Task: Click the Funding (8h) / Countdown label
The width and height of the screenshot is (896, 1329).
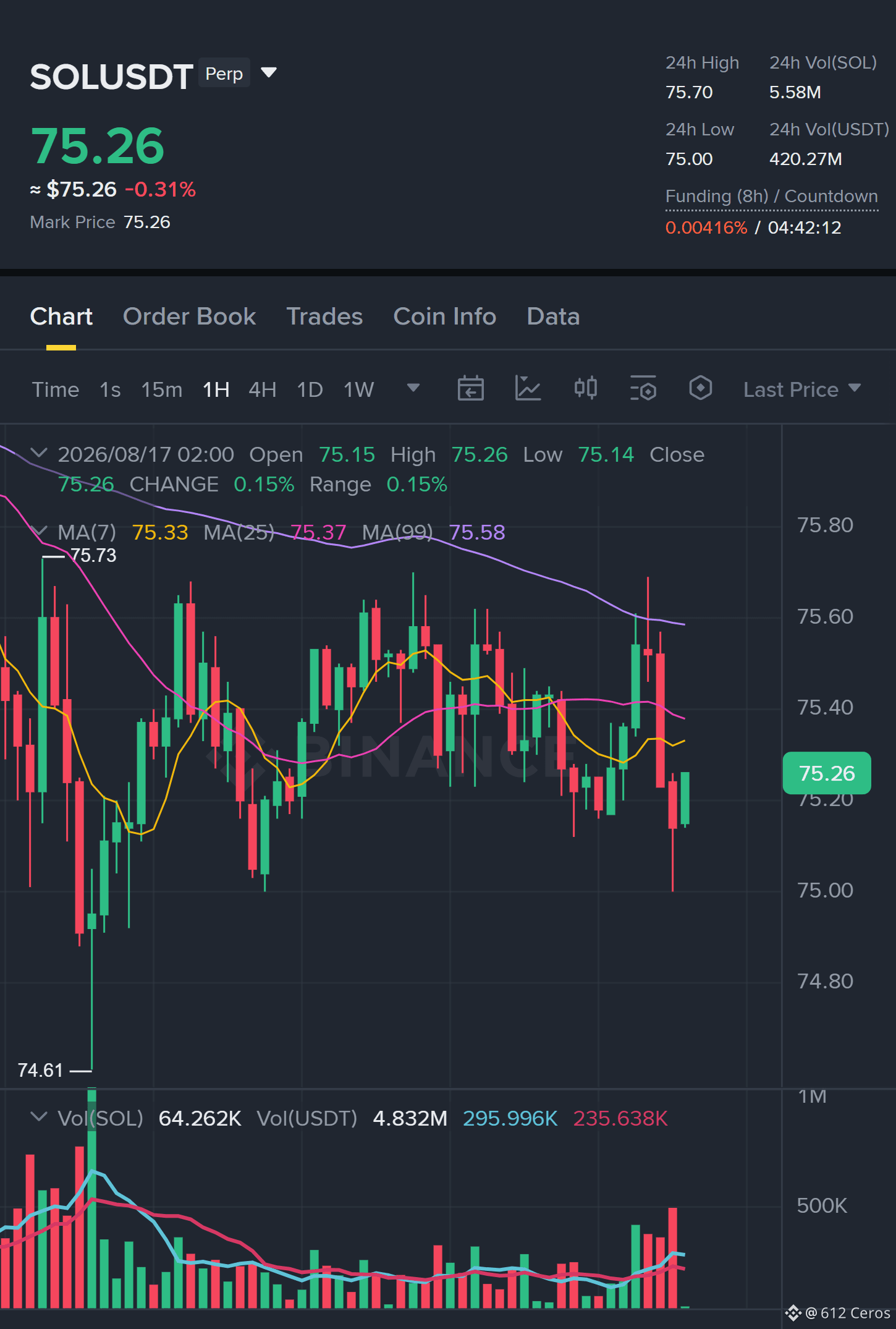Action: coord(771,196)
